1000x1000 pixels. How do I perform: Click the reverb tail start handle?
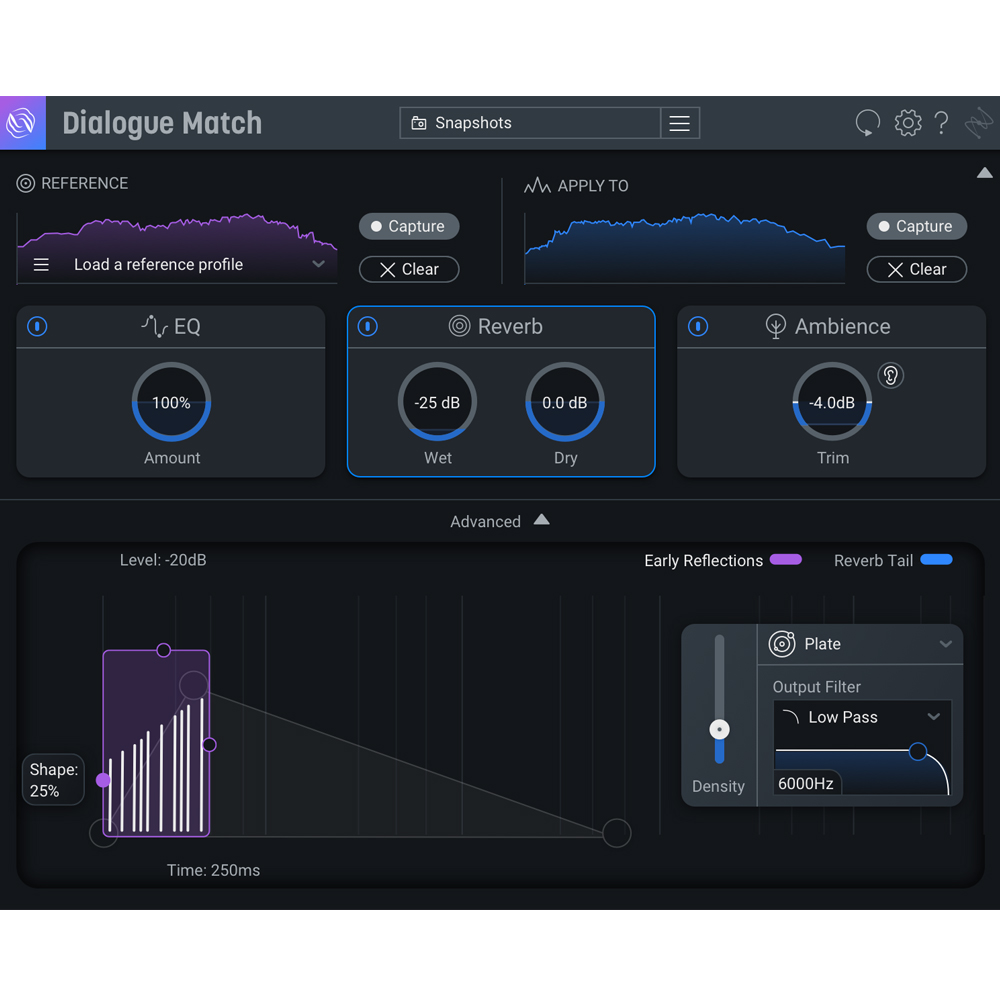(x=103, y=833)
